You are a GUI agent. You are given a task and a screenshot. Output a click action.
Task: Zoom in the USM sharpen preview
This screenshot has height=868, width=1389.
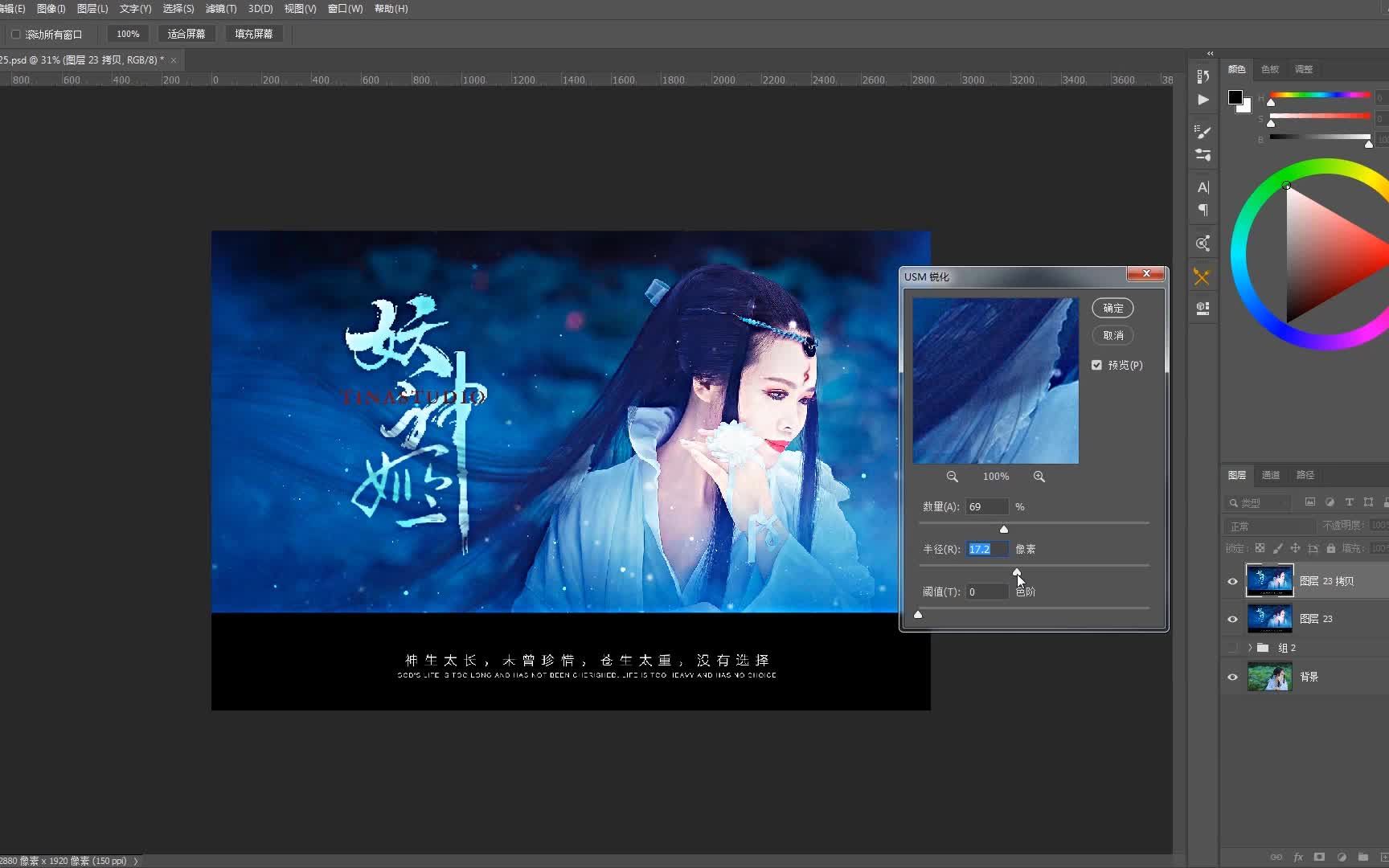pos(1039,477)
